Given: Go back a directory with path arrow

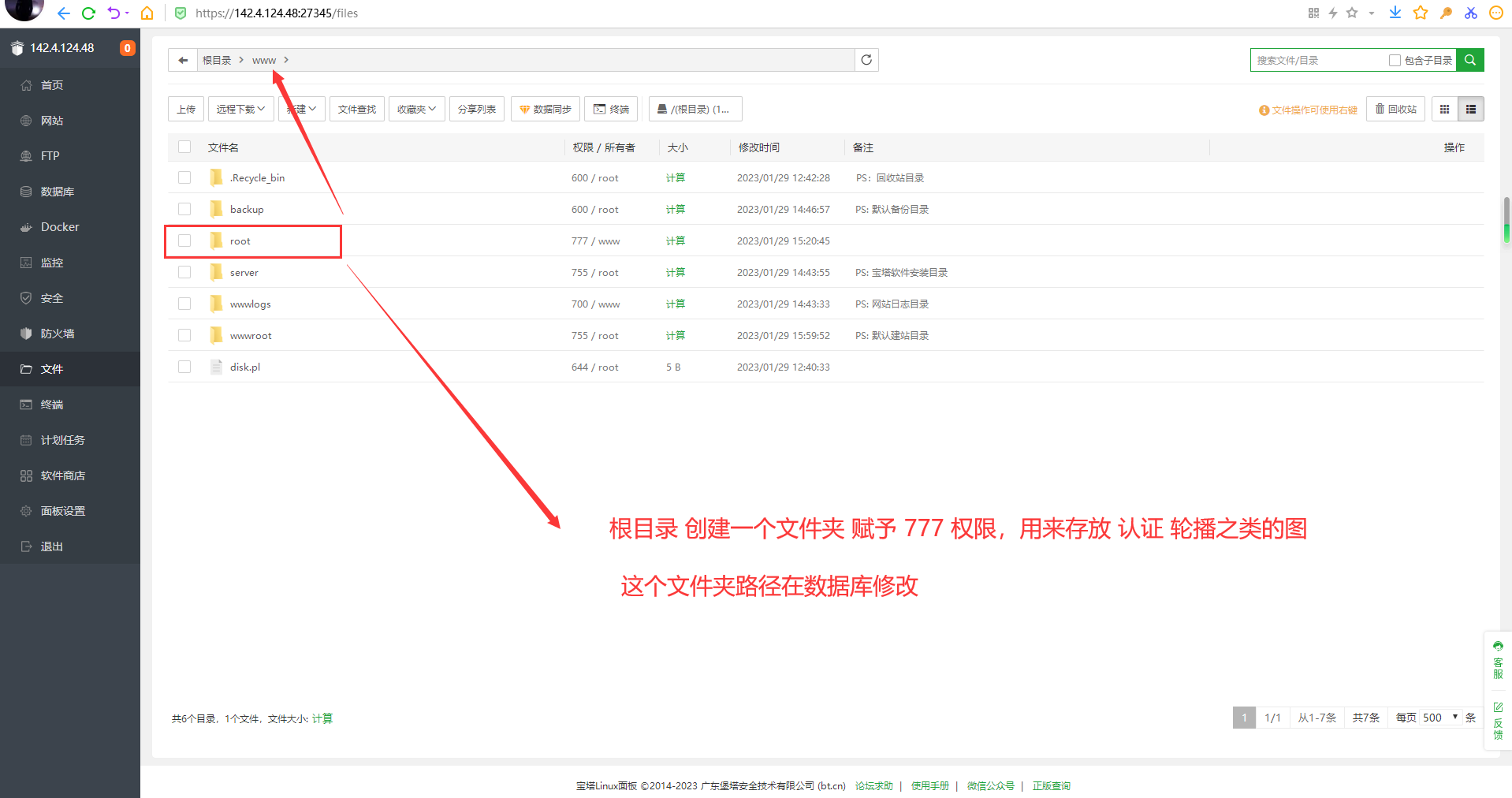Looking at the screenshot, I should coord(183,60).
